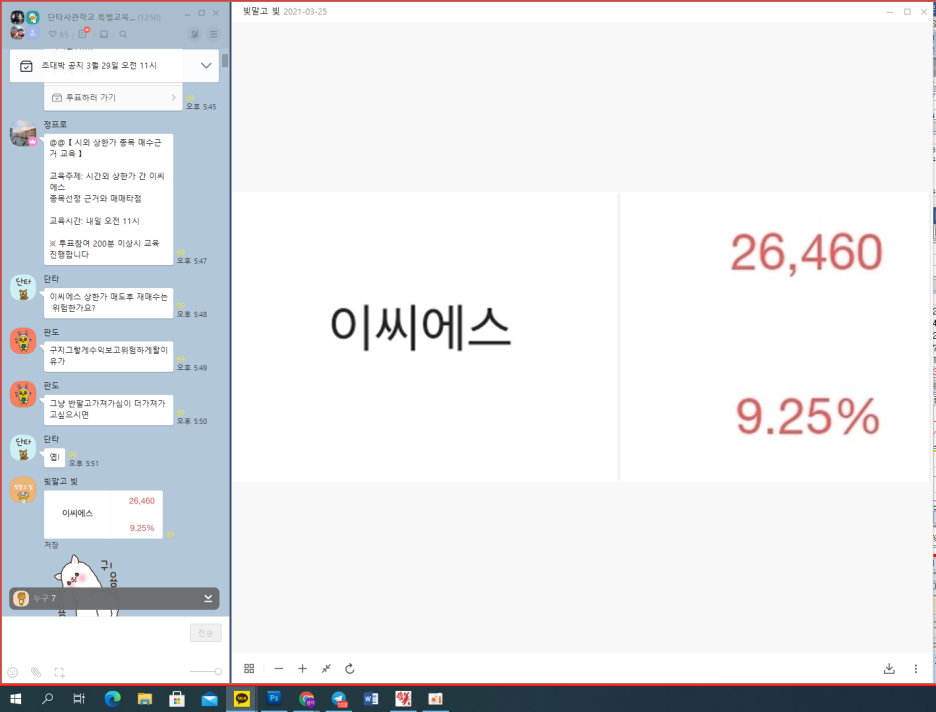Show the image grid thumbnail view
936x712 pixels.
[249, 669]
